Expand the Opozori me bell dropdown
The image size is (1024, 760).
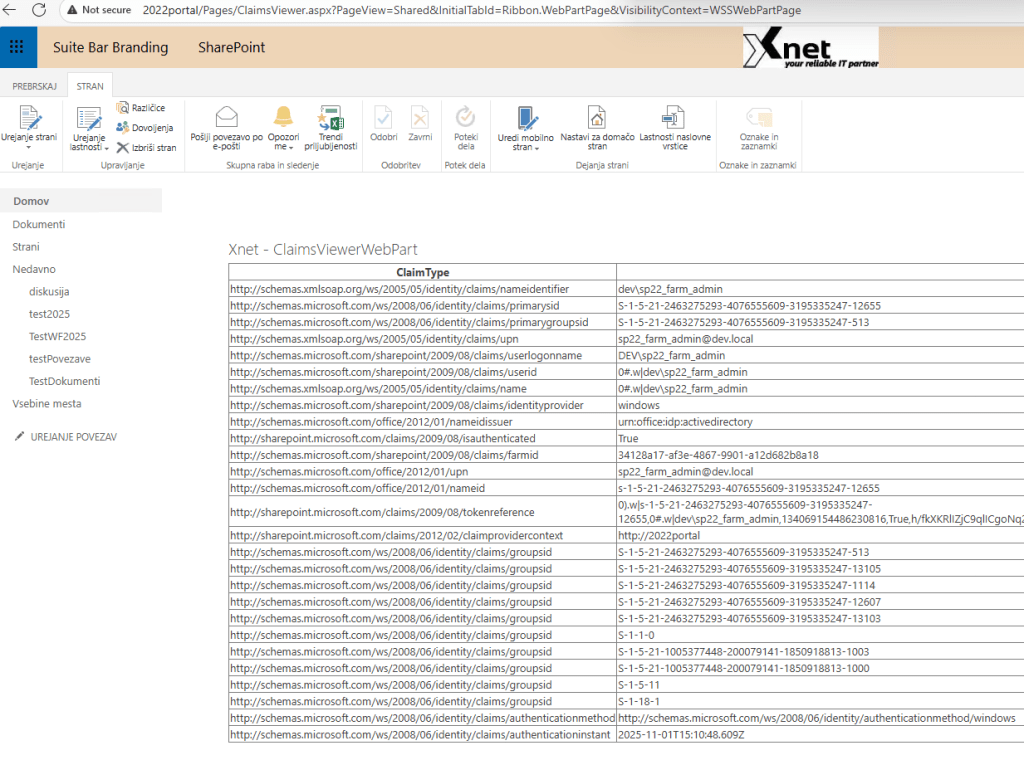pos(283,147)
